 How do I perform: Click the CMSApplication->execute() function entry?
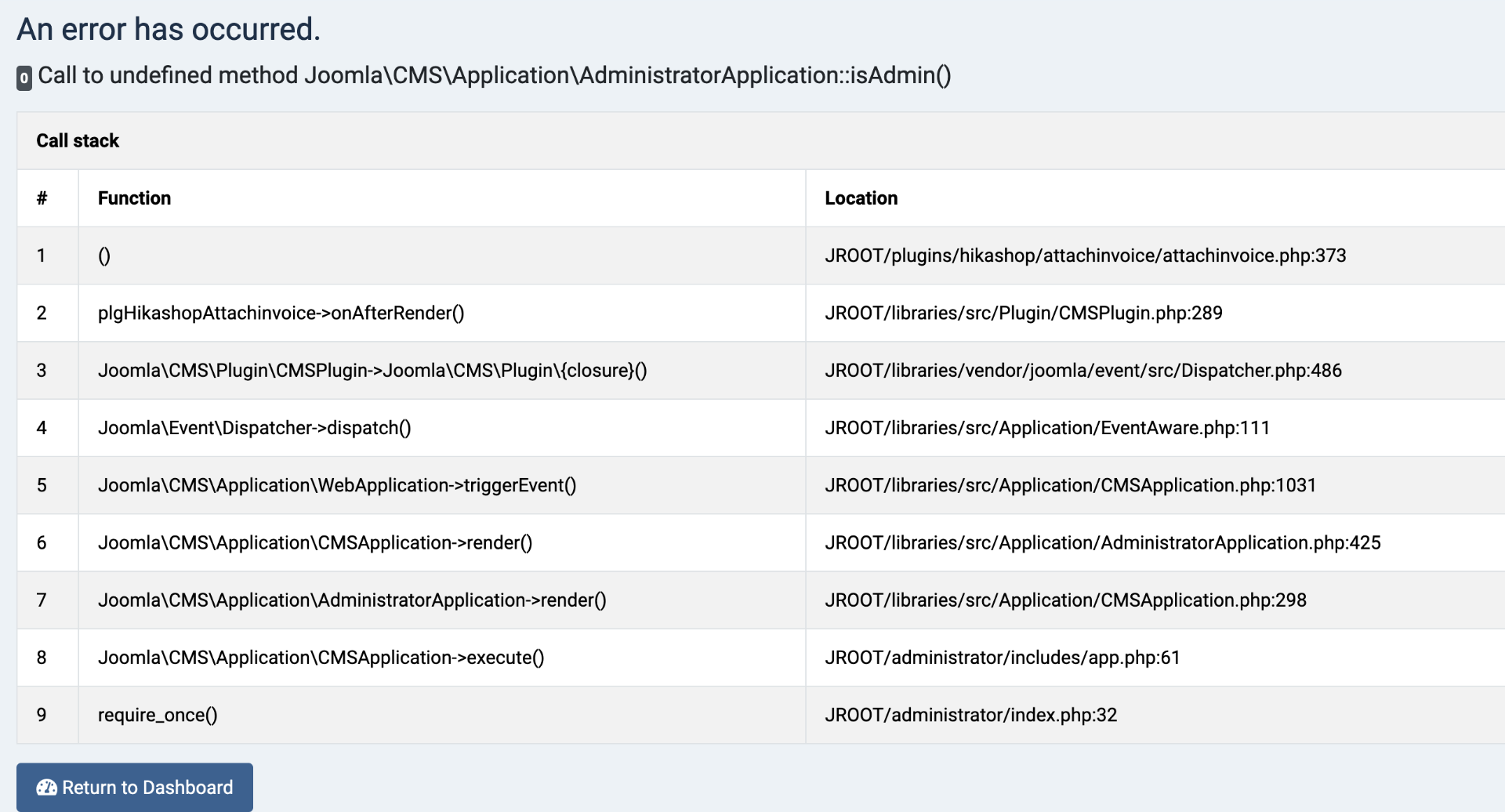pyautogui.click(x=321, y=657)
